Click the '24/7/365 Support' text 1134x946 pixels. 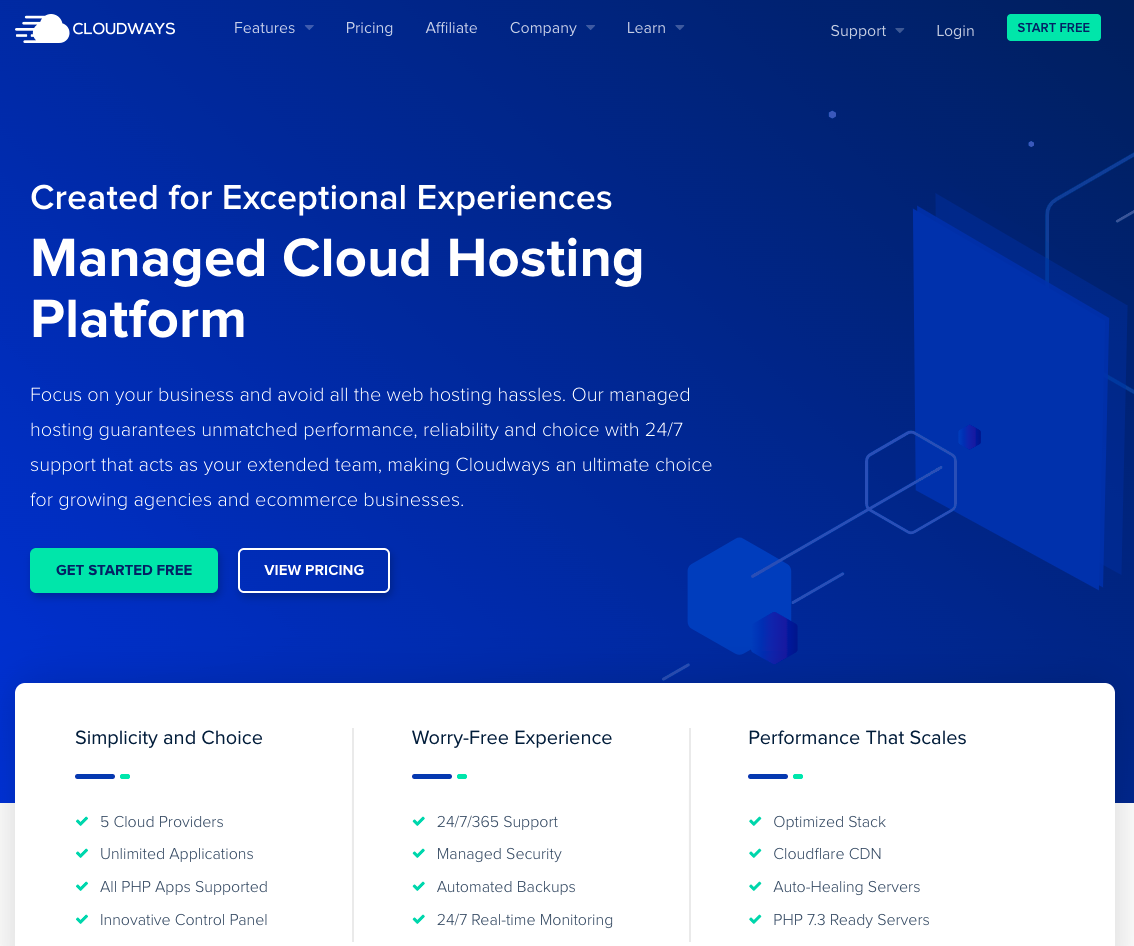[x=497, y=822]
